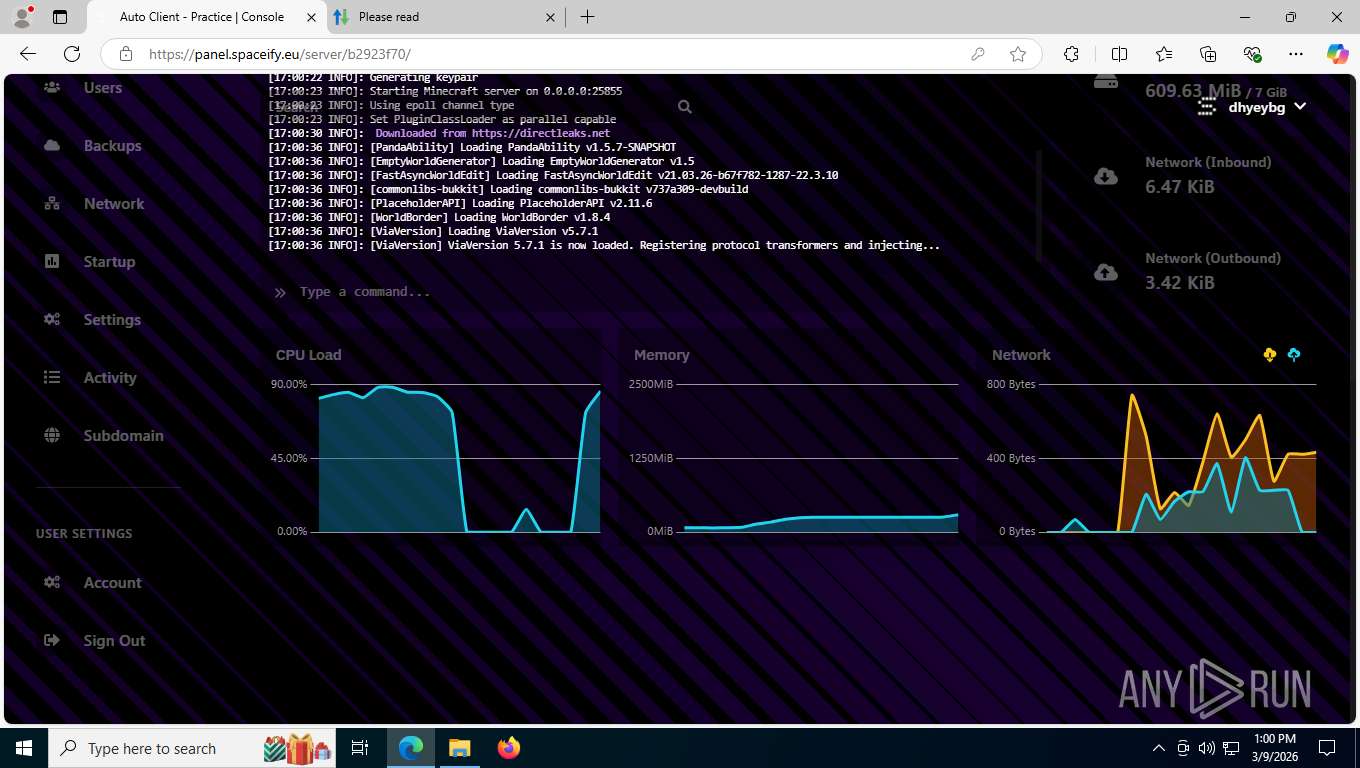Open Edge Settings and more menu
The image size is (1360, 768).
point(1296,54)
